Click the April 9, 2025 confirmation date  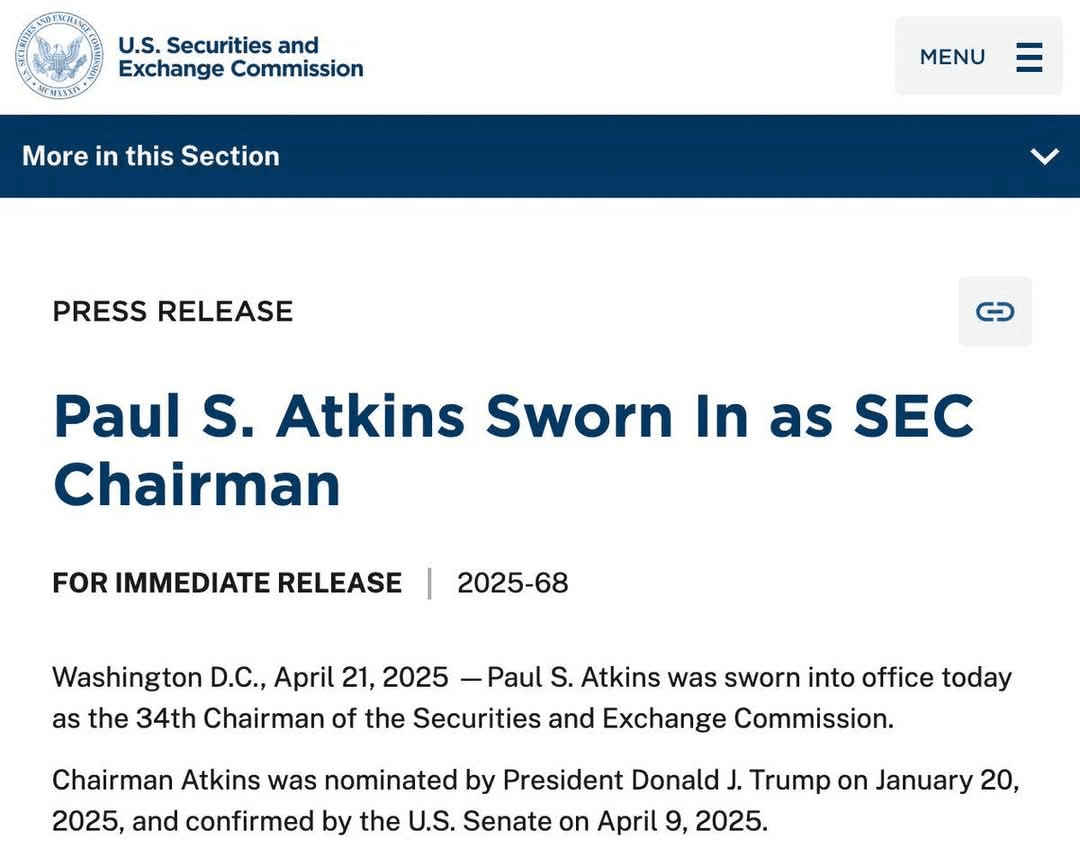pyautogui.click(x=682, y=821)
